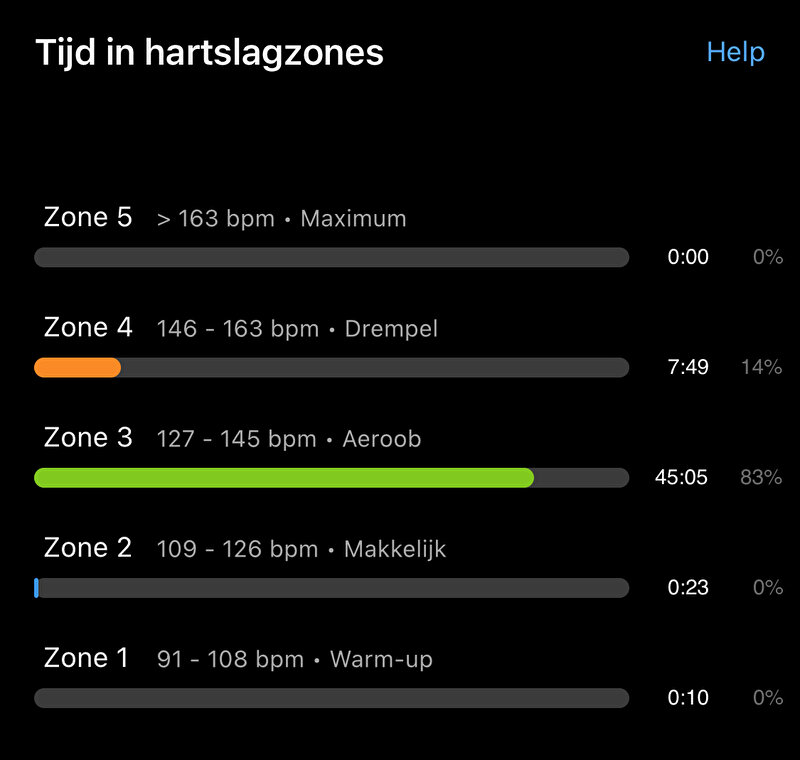Tap the 14% percentage for Zone 4
Viewport: 800px width, 760px height.
pos(761,367)
